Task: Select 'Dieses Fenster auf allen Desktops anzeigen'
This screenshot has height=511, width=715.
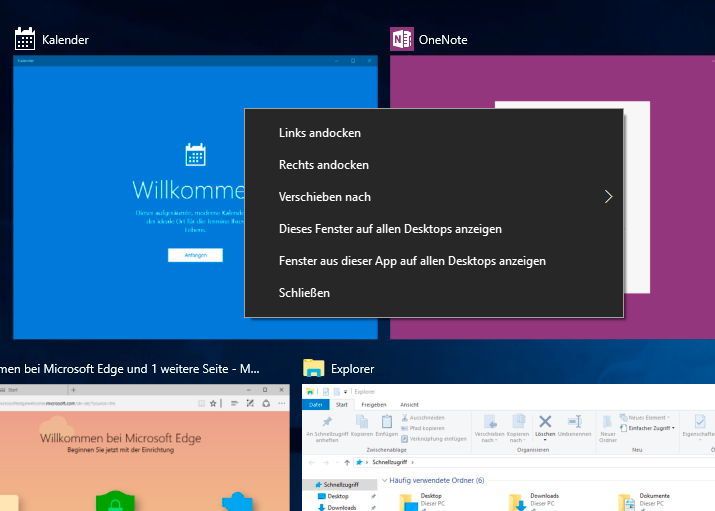Action: pos(434,229)
